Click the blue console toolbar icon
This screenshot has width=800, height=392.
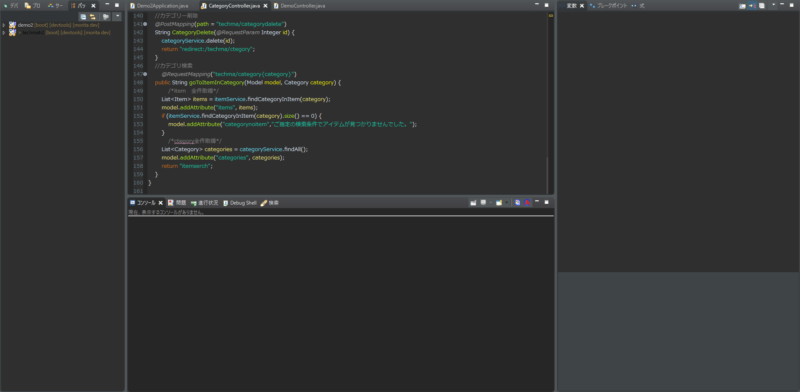pyautogui.click(x=517, y=203)
